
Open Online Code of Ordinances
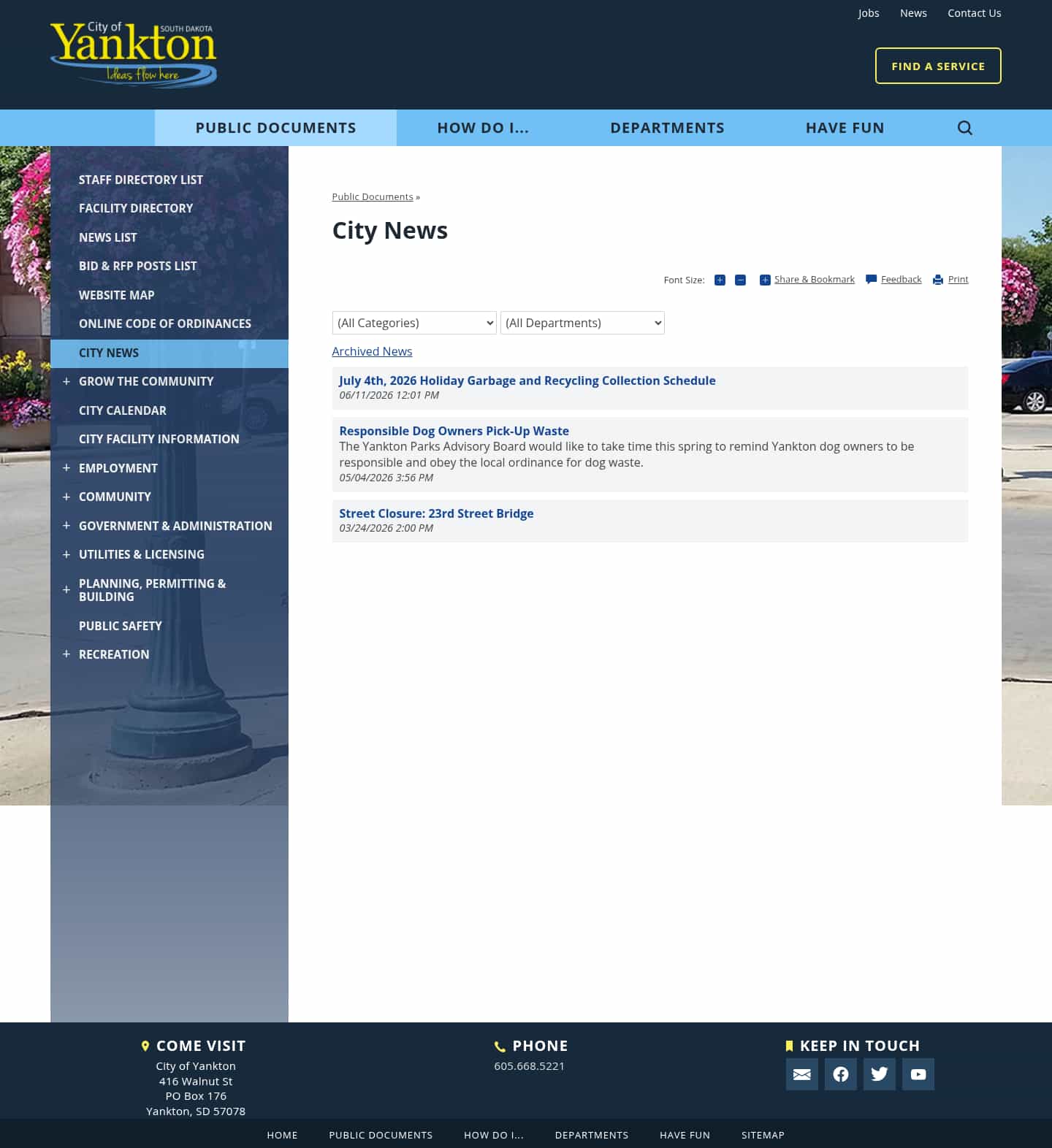[165, 324]
